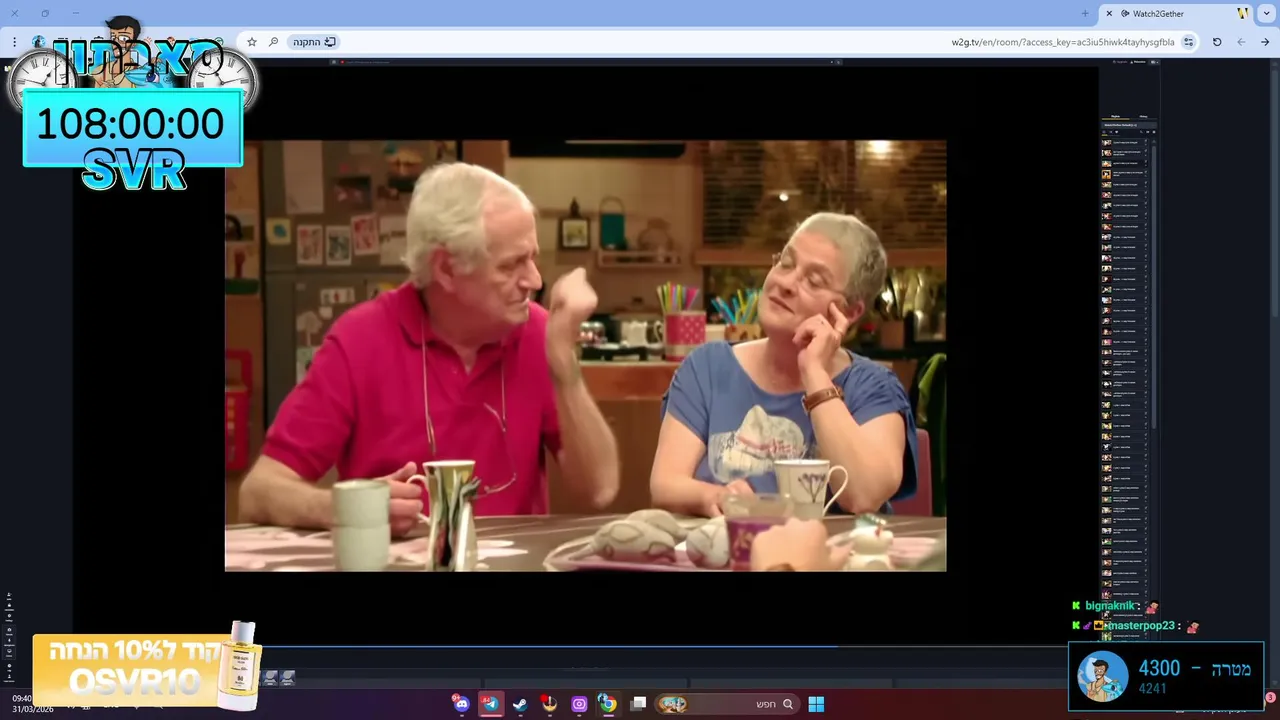This screenshot has height=720, width=1280.
Task: Select the Watch2Gether browser tab
Action: click(1177, 14)
